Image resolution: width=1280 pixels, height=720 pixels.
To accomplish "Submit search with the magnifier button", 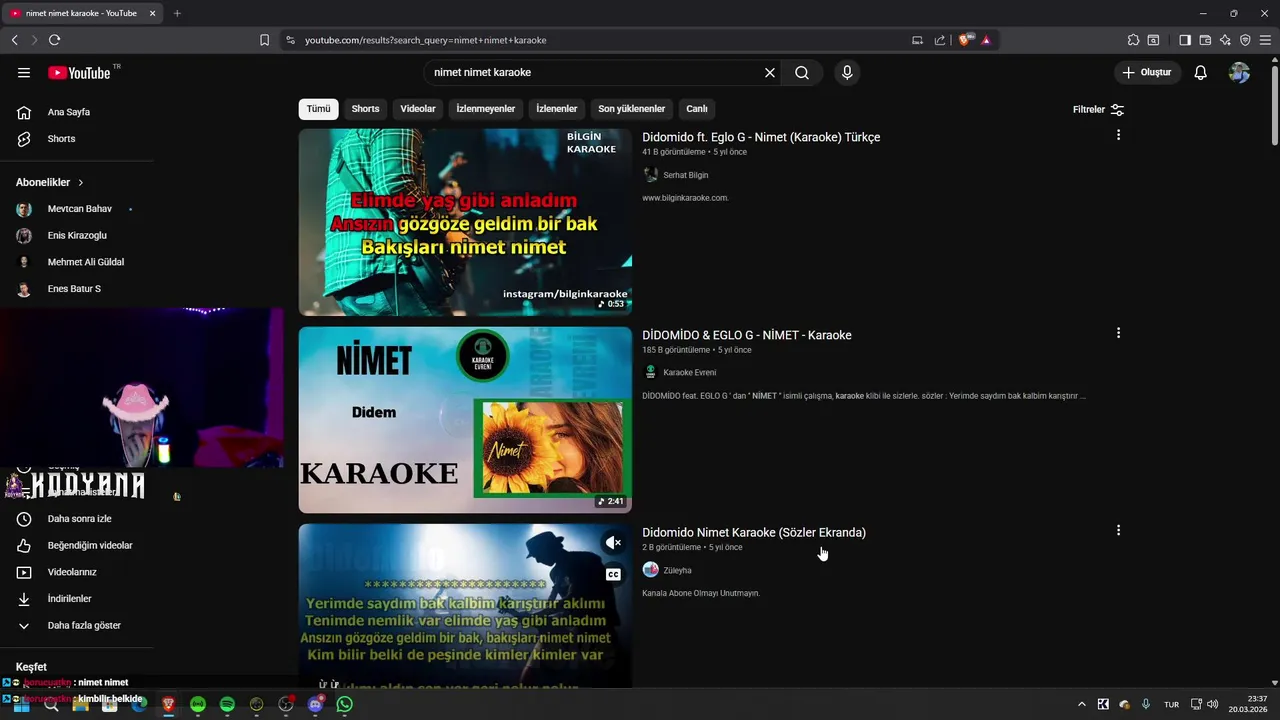I will pyautogui.click(x=802, y=73).
